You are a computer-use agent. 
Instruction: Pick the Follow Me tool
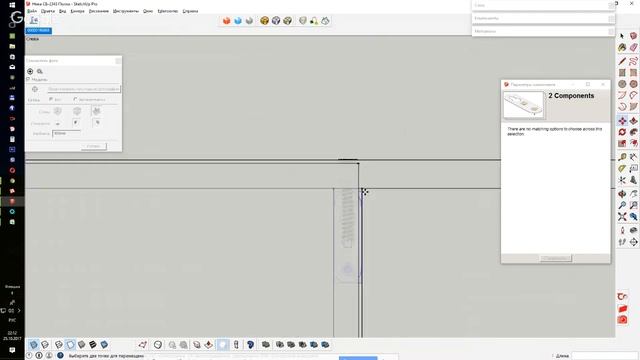point(633,132)
